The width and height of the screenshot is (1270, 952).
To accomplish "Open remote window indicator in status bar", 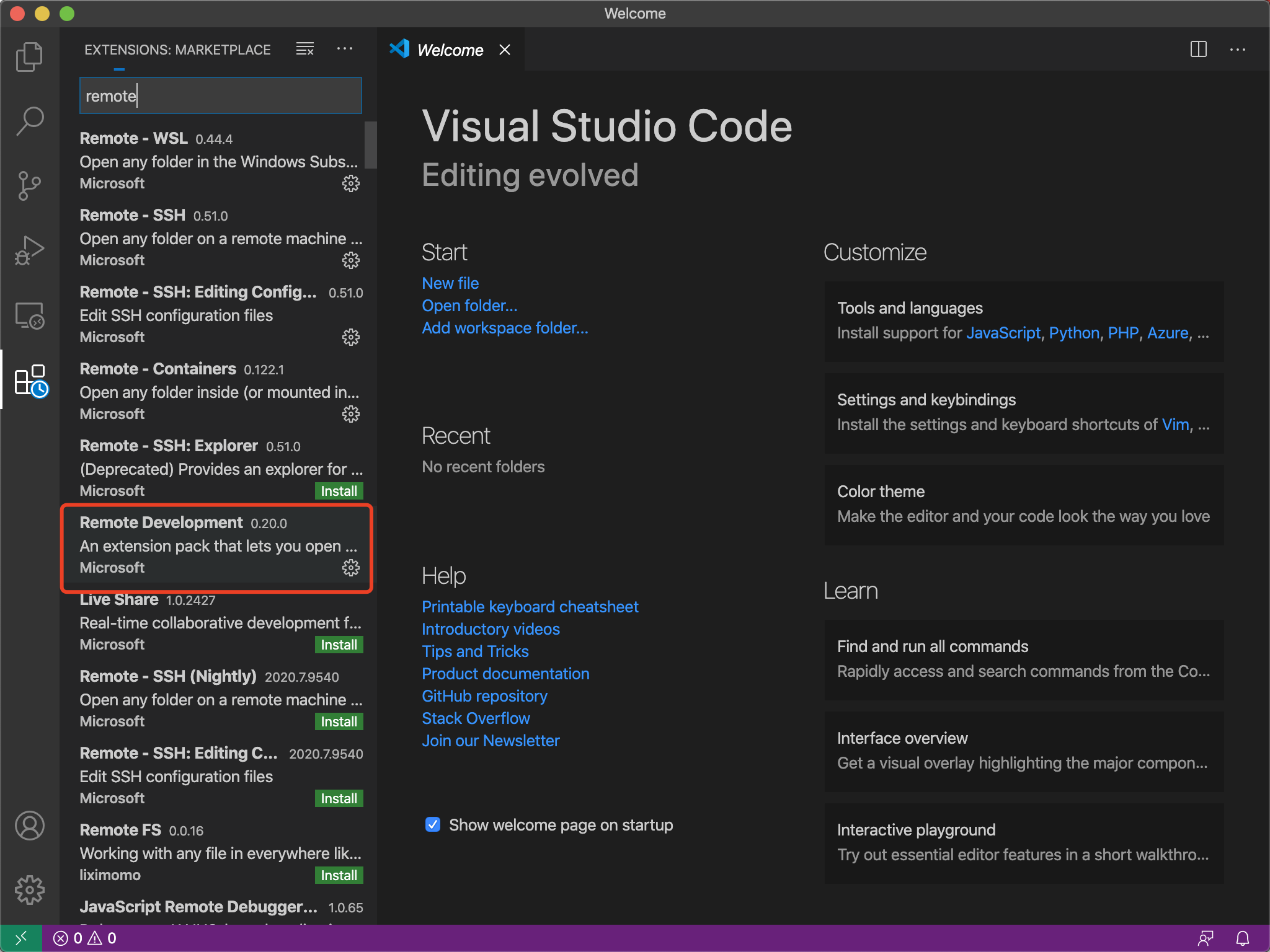I will (x=20, y=938).
